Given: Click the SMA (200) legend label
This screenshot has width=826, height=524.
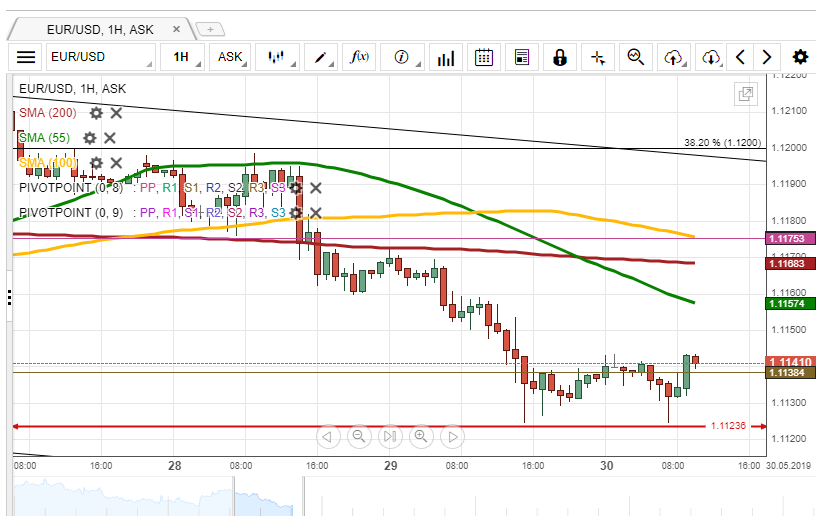Looking at the screenshot, I should [48, 113].
